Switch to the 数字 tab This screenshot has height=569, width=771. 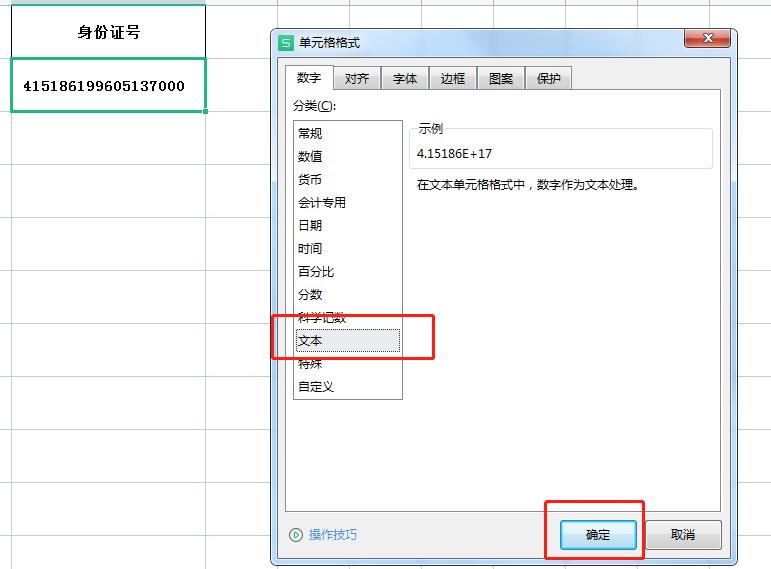[x=309, y=78]
